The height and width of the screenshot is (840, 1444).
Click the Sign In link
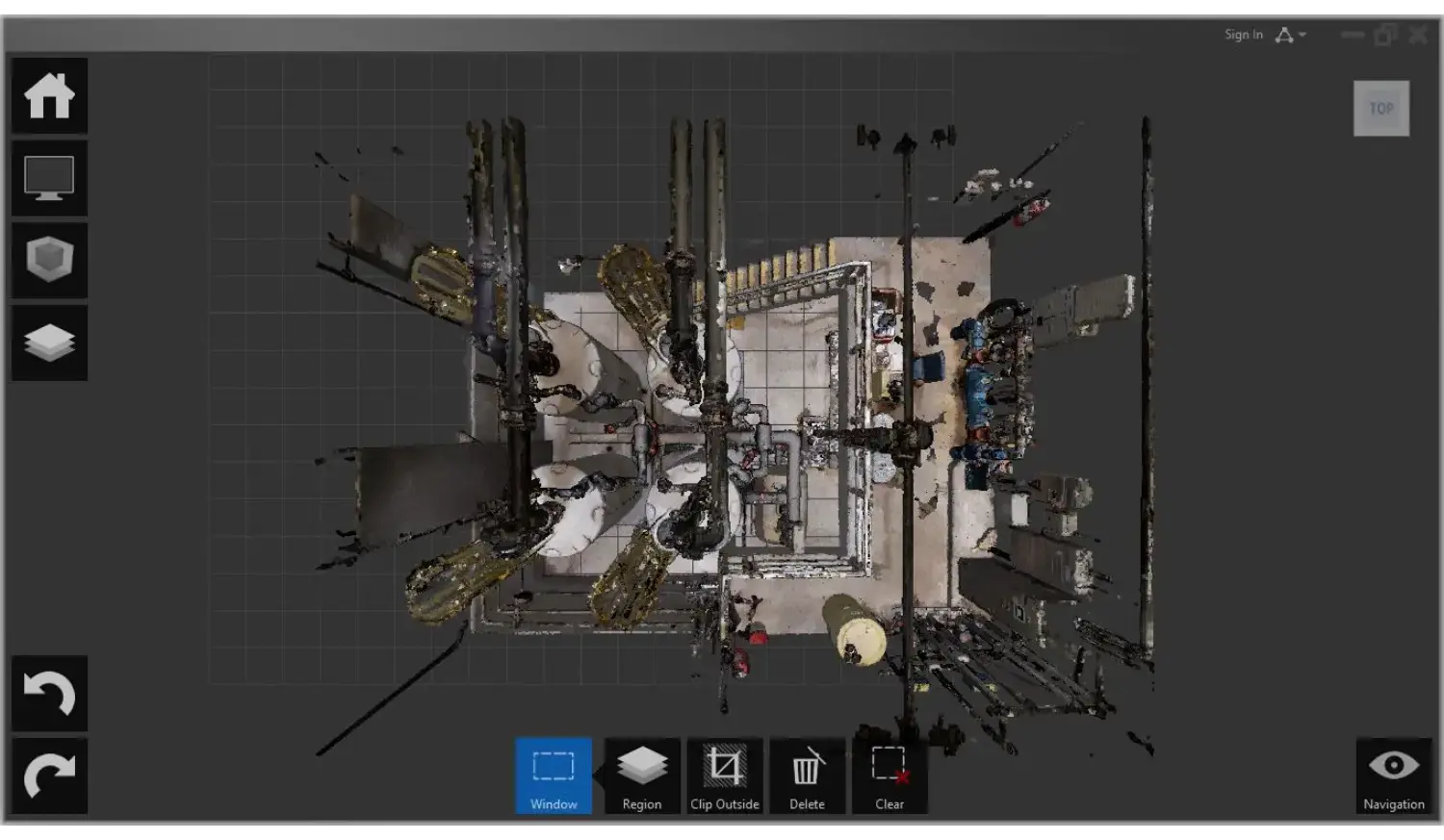pyautogui.click(x=1243, y=35)
